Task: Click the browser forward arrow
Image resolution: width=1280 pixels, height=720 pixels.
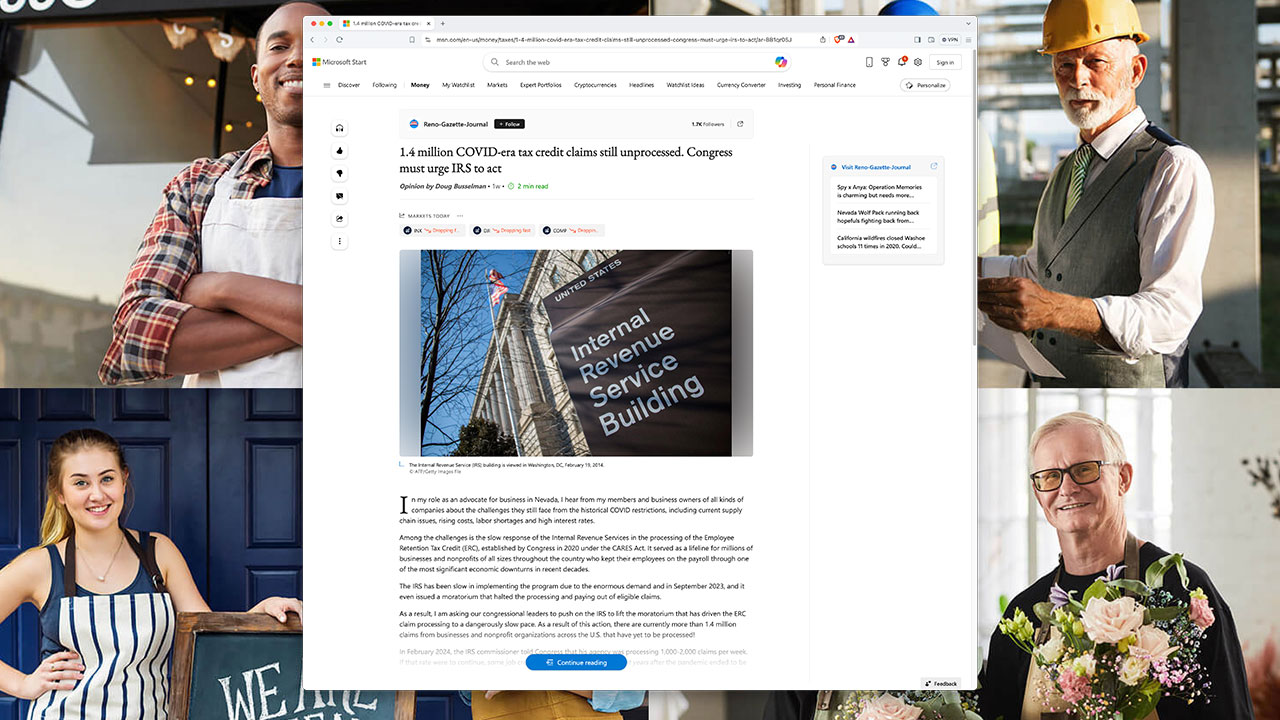Action: pos(325,39)
